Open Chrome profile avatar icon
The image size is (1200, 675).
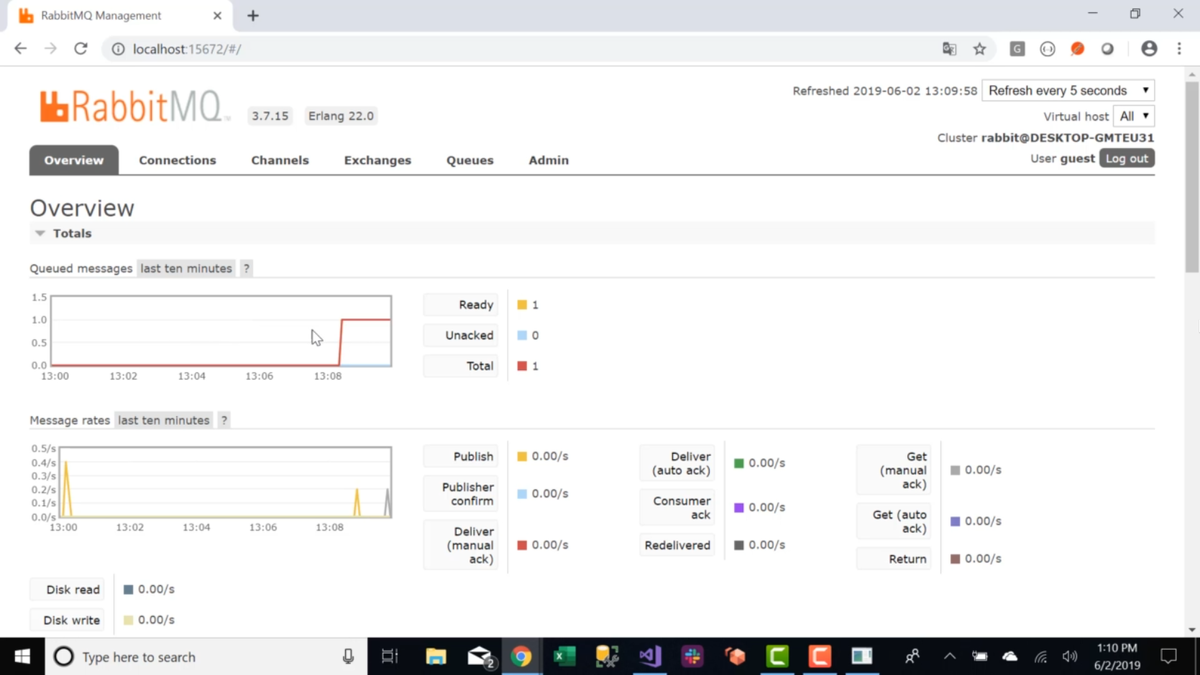pos(1149,48)
